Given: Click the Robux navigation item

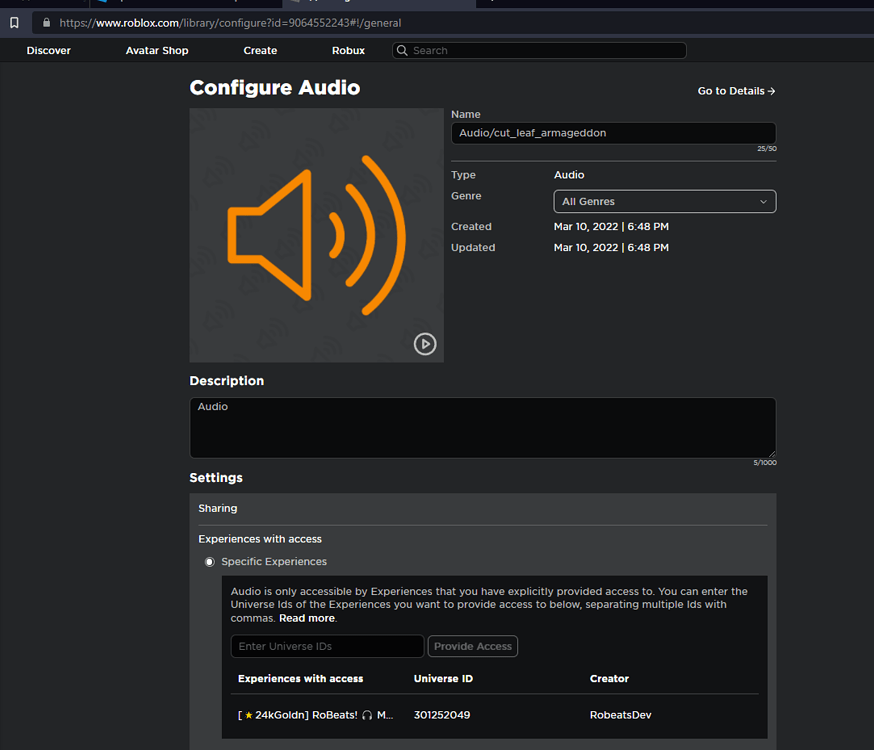Looking at the screenshot, I should click(347, 50).
